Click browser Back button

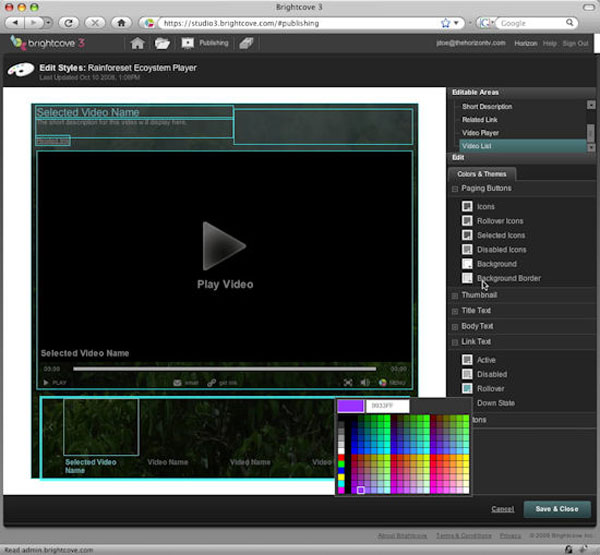coord(15,23)
